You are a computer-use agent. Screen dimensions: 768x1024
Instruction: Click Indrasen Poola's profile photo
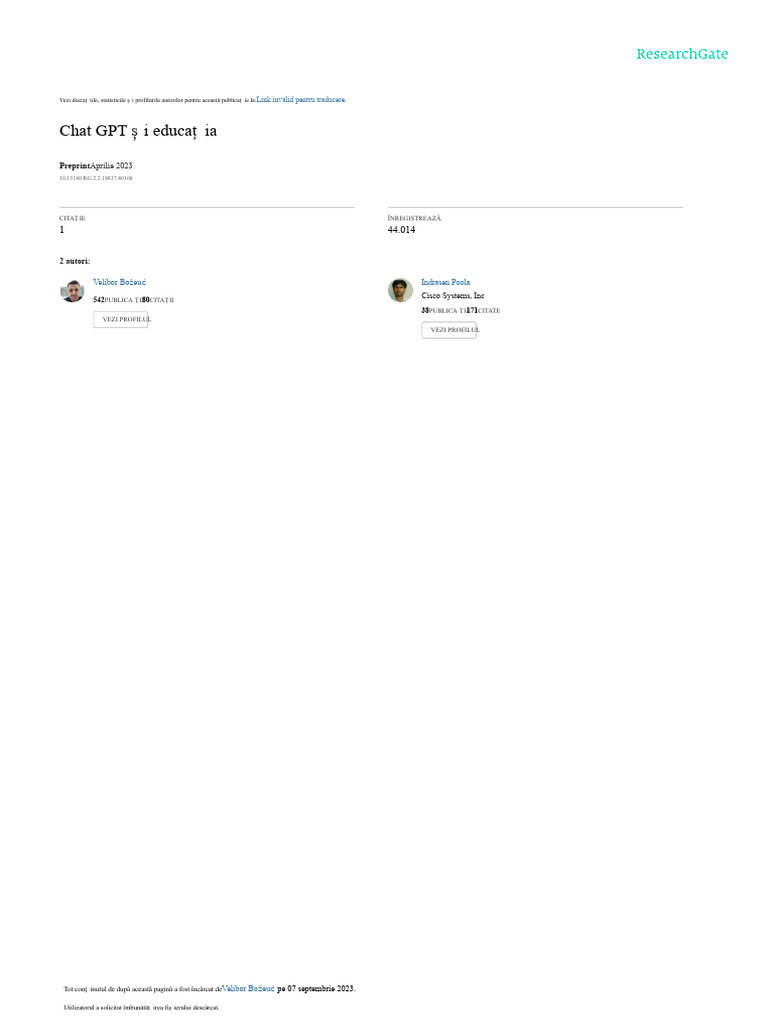pos(400,291)
